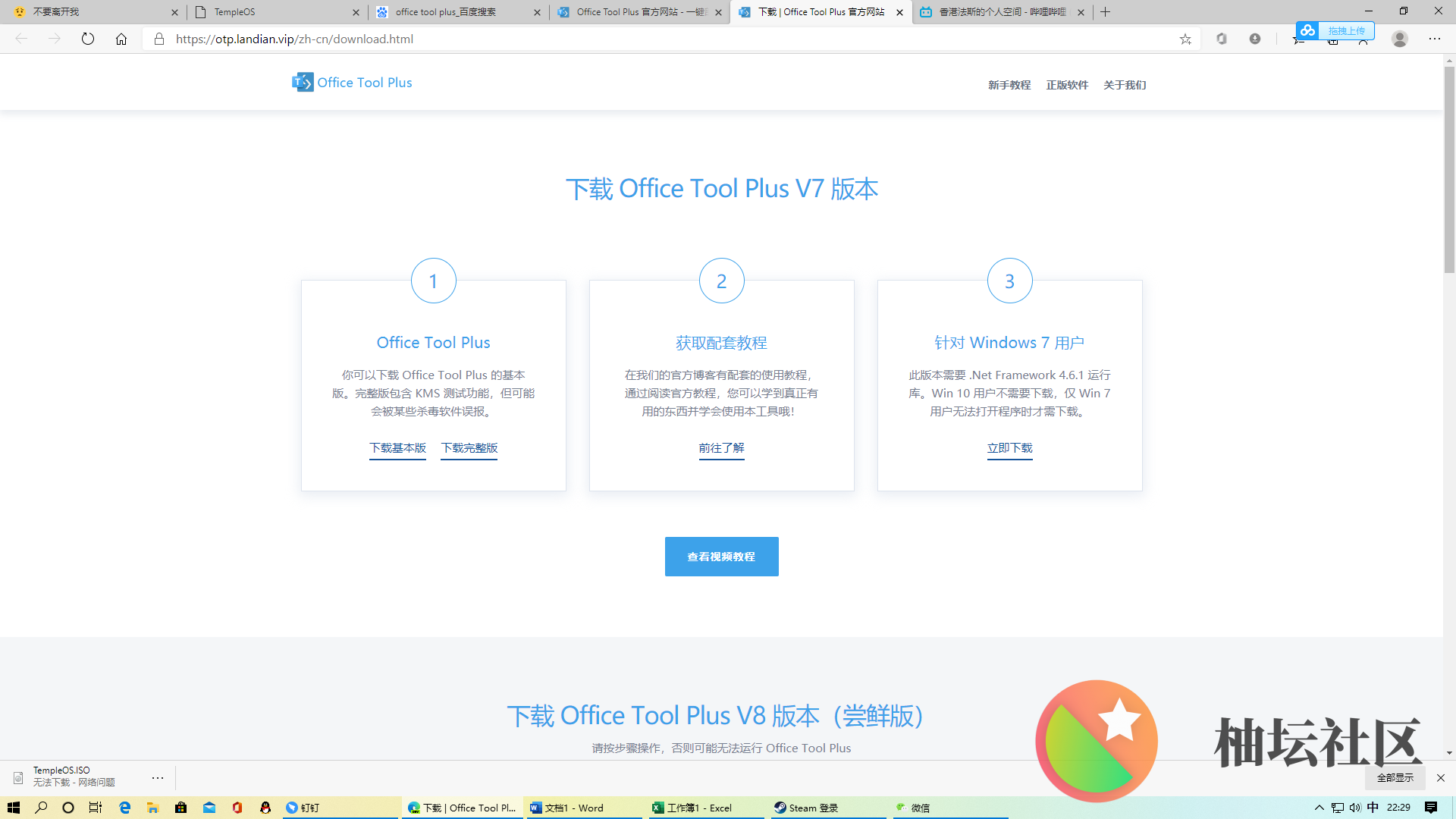Close the TempleOS tab
The width and height of the screenshot is (1456, 819).
tap(356, 12)
